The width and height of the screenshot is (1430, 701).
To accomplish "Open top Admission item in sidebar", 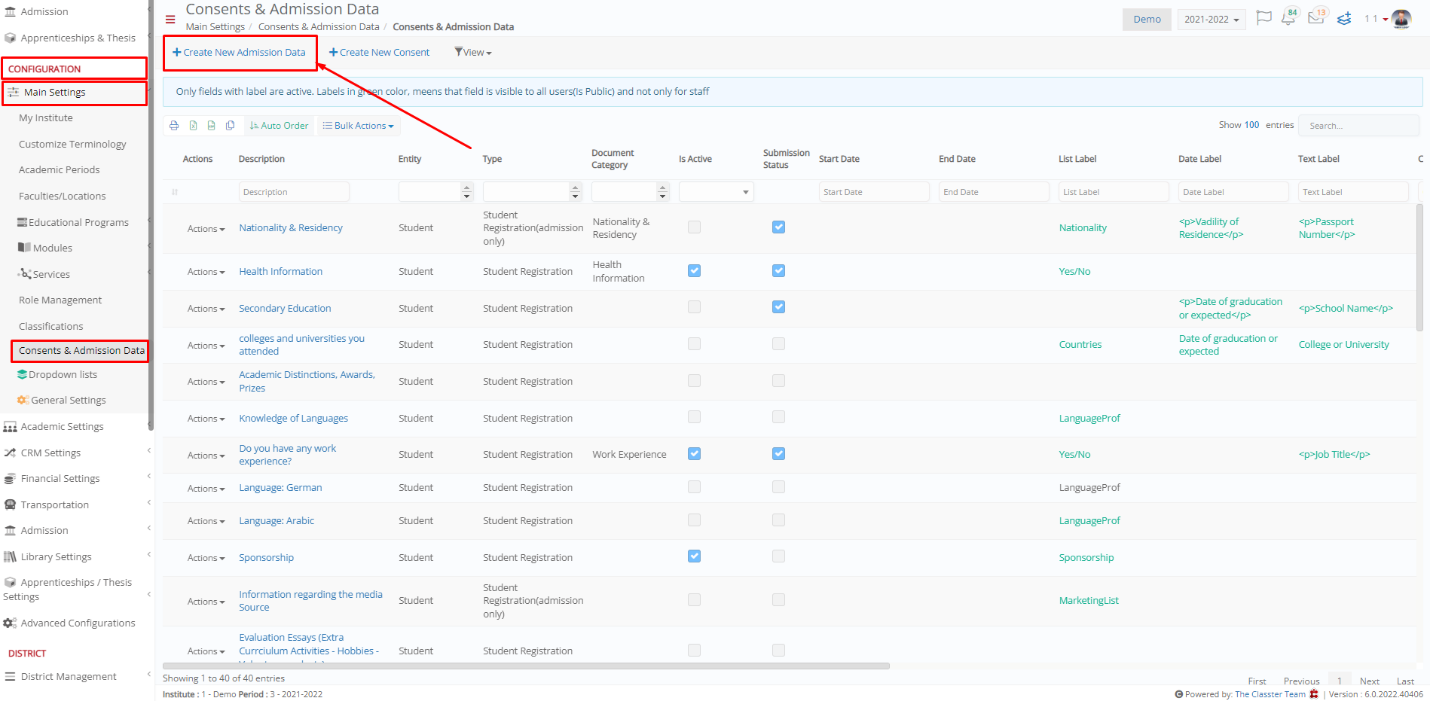I will point(36,12).
